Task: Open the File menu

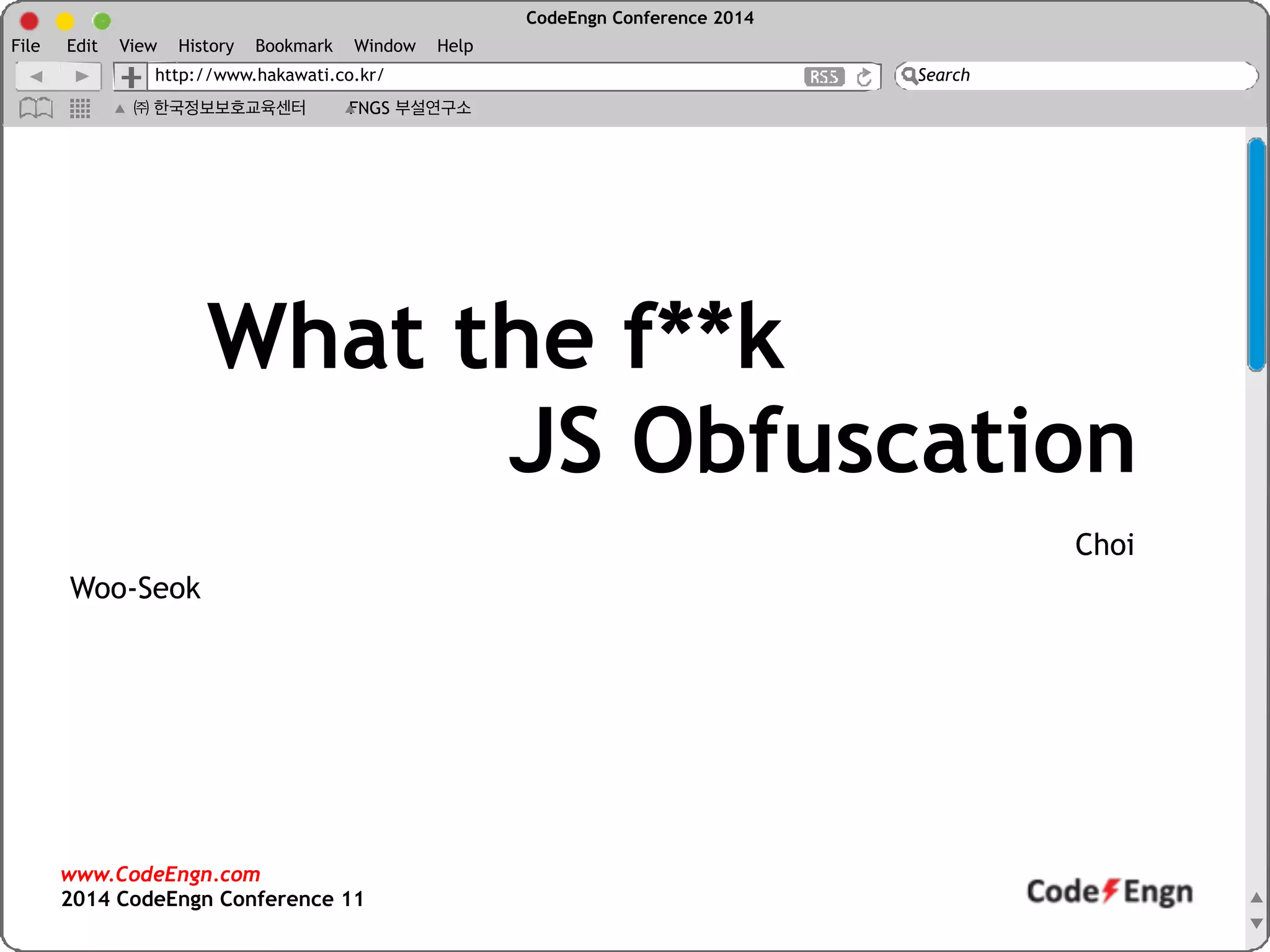Action: [25, 46]
